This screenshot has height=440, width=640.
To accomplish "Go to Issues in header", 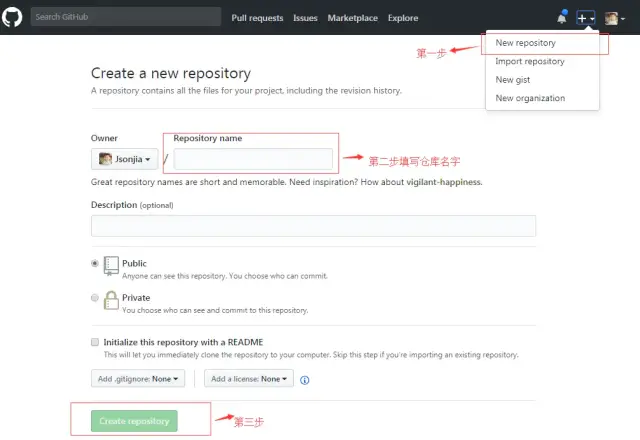I will click(305, 18).
